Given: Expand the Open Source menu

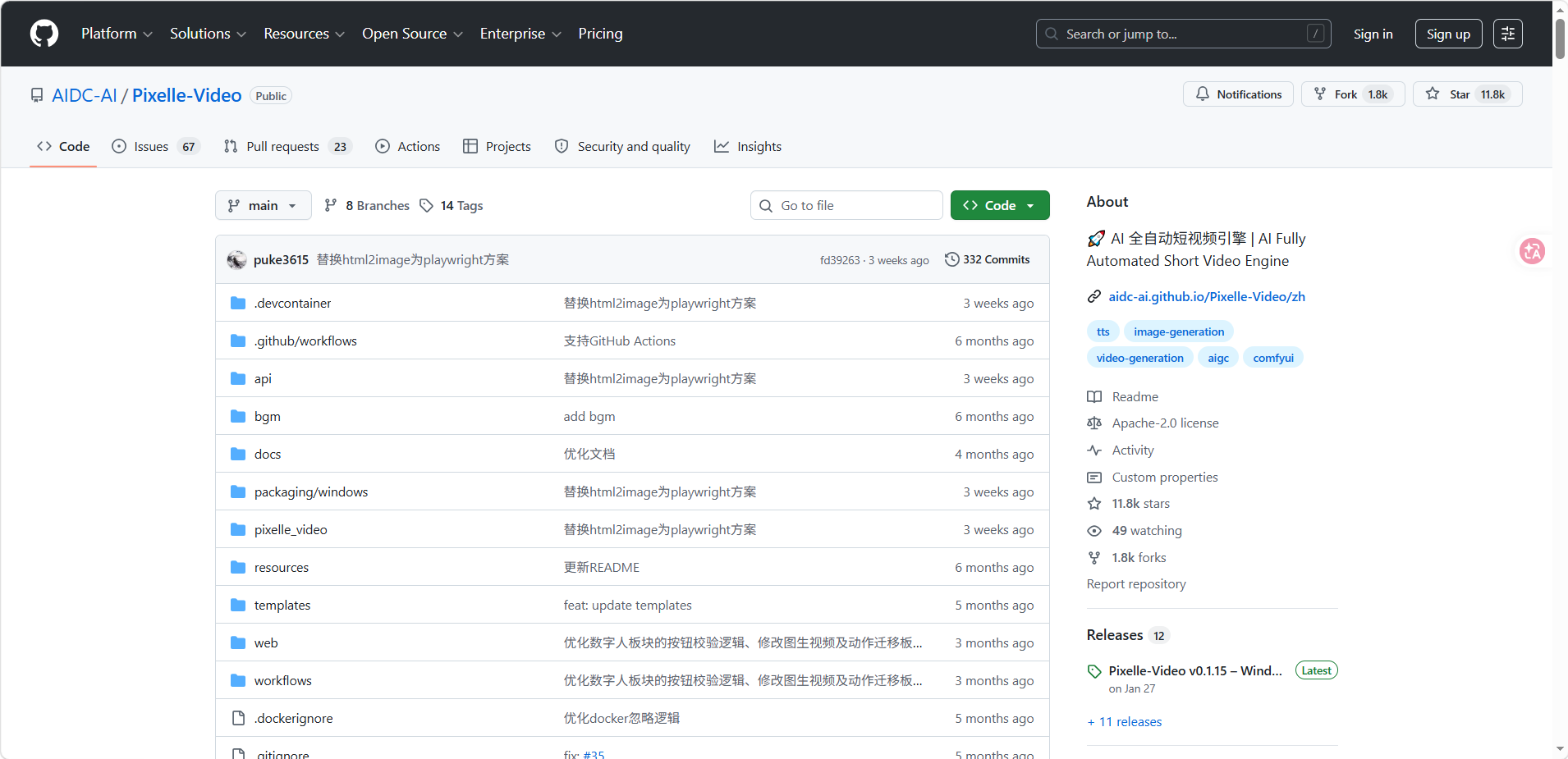Looking at the screenshot, I should (x=412, y=34).
